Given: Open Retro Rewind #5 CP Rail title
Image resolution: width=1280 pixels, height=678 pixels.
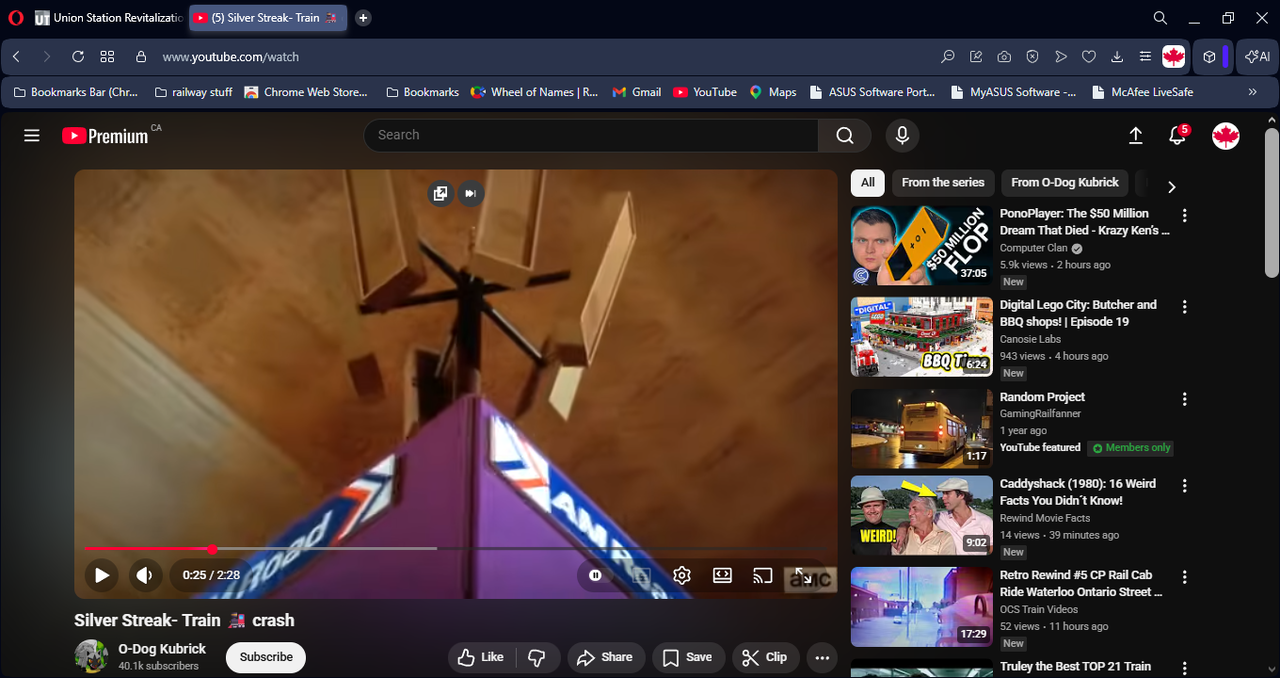Looking at the screenshot, I should (x=1081, y=583).
